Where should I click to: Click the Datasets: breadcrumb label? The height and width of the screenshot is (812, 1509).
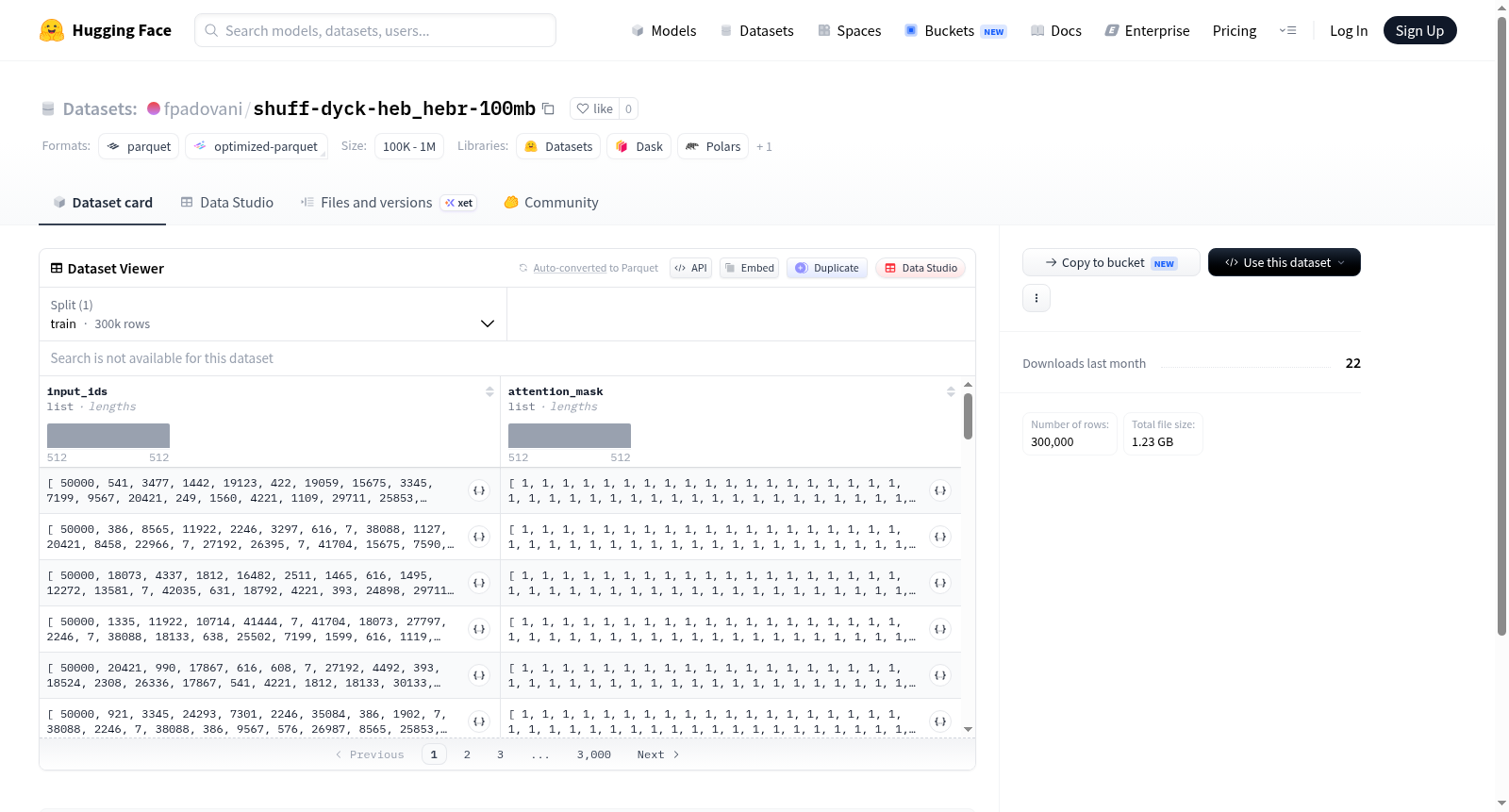pos(100,108)
